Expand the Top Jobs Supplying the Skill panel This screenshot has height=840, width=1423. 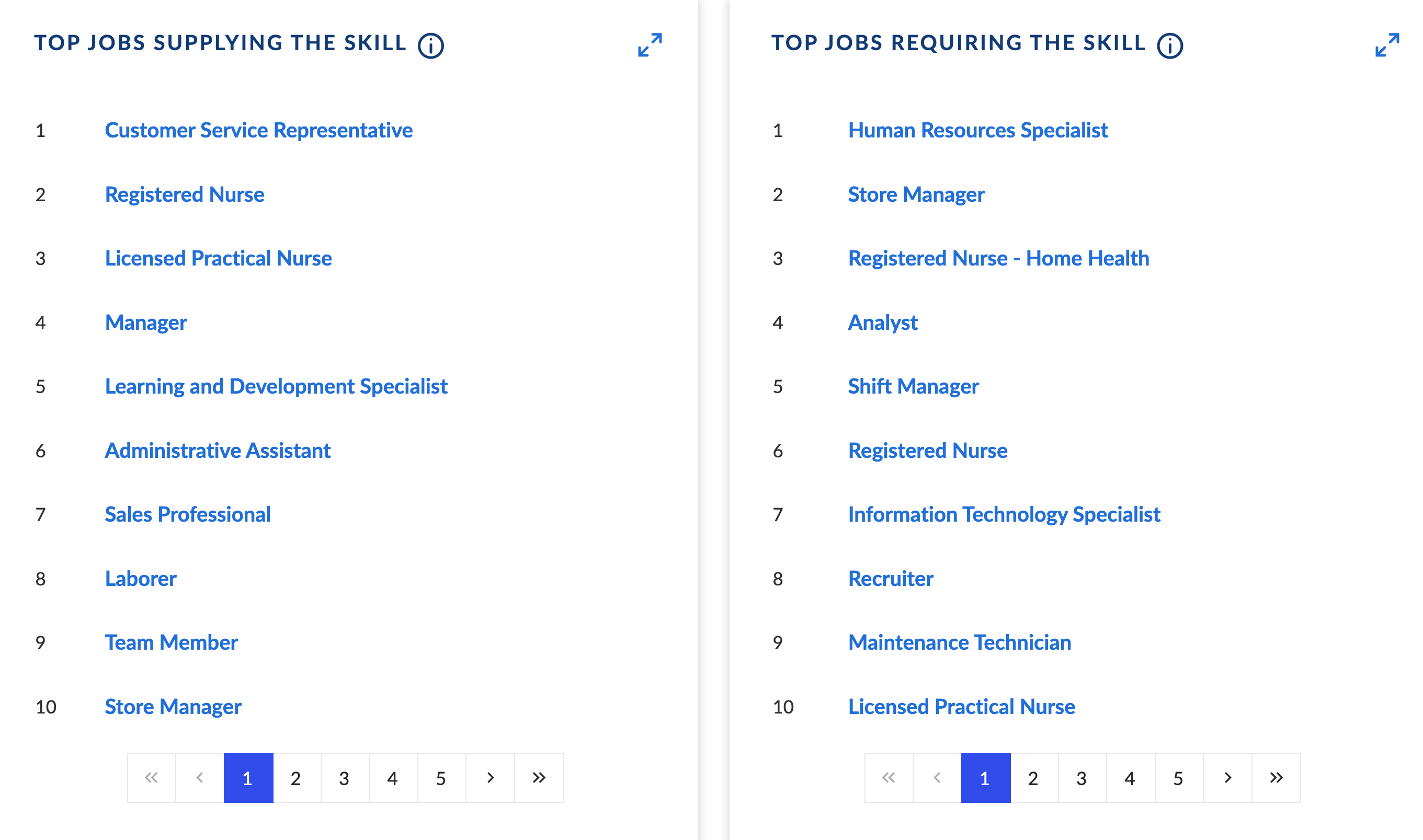click(x=650, y=45)
